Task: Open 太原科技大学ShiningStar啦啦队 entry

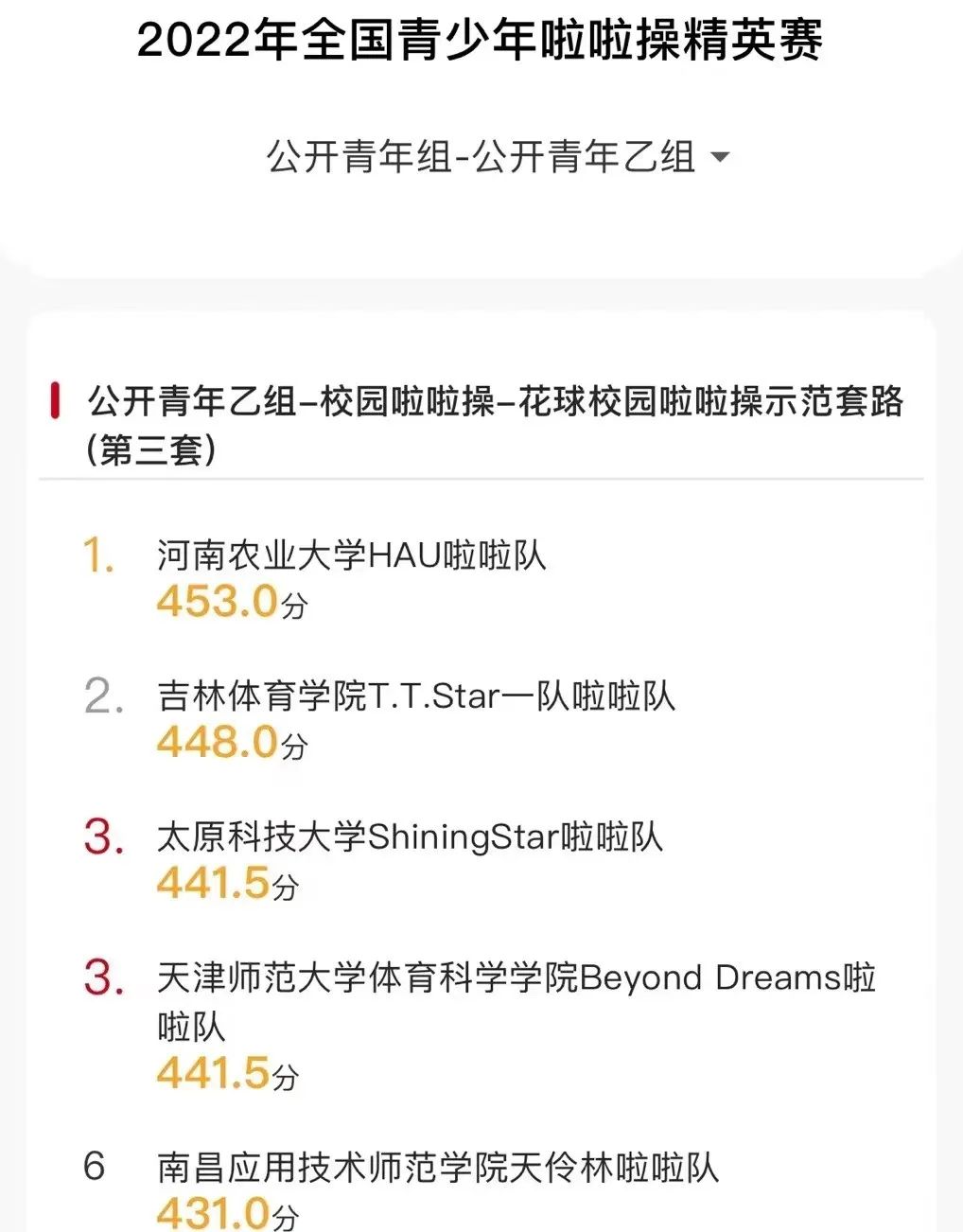Action: click(410, 837)
